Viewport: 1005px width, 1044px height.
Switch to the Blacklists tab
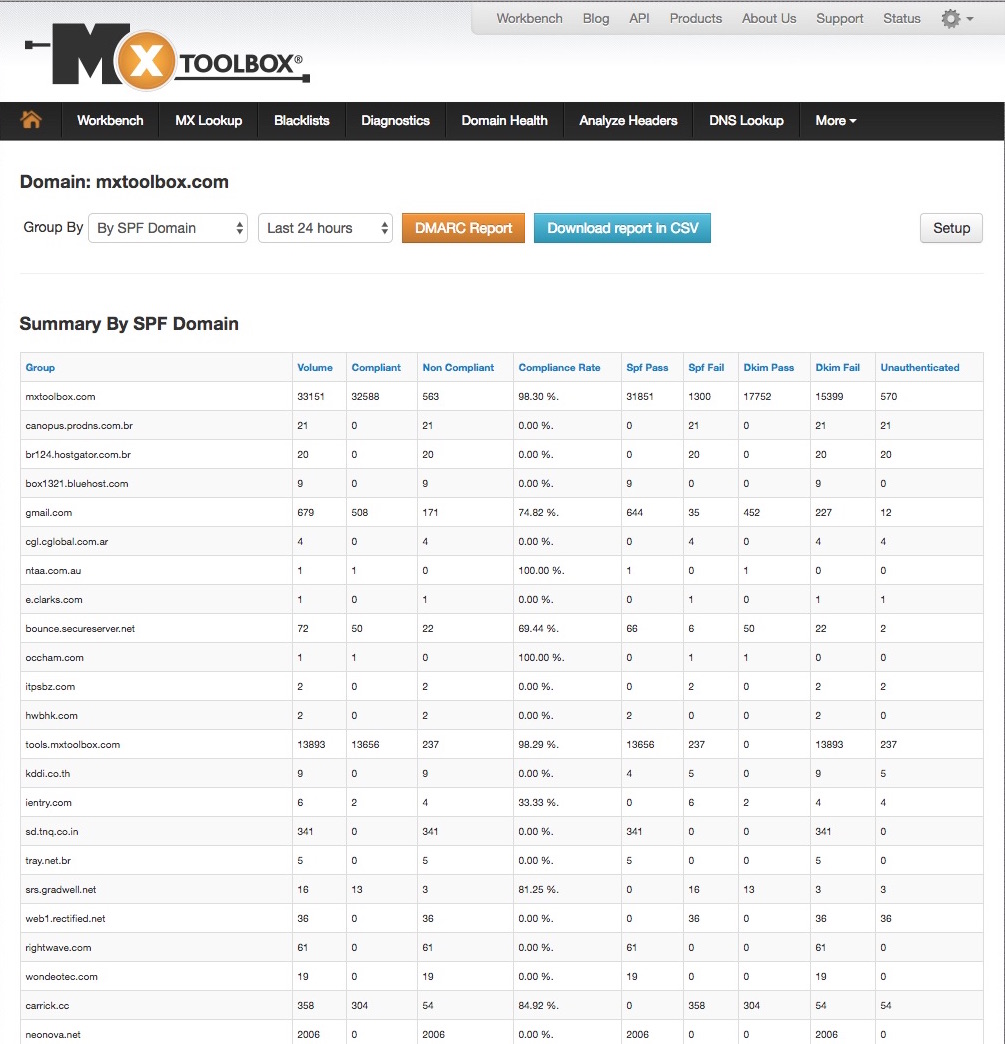(300, 120)
